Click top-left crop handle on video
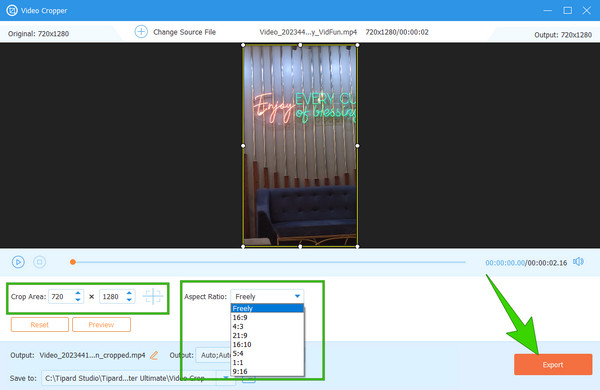 point(243,45)
